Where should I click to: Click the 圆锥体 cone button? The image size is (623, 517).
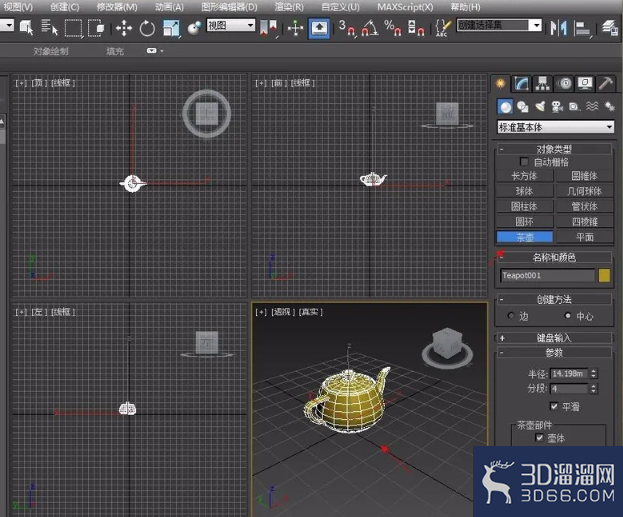584,176
